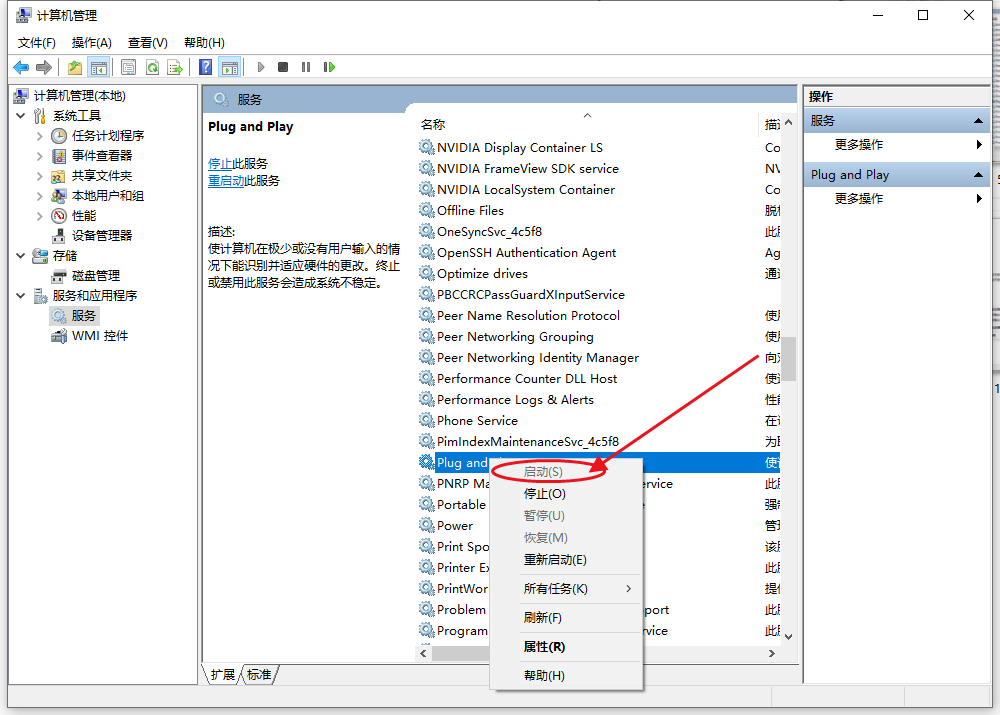
Task: Switch to the 标准 tab
Action: (259, 675)
